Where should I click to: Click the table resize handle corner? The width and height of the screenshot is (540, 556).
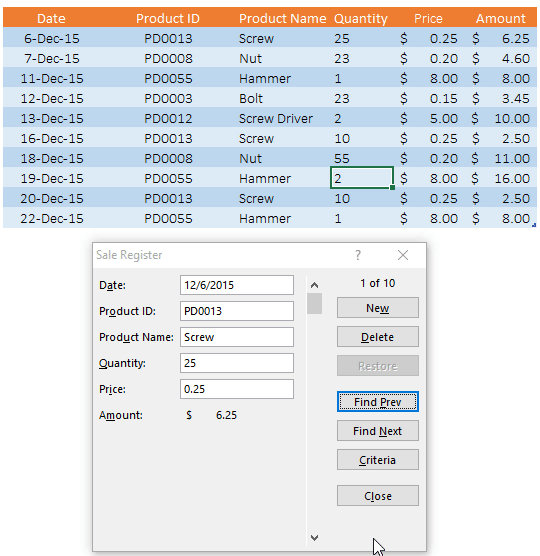point(534,225)
